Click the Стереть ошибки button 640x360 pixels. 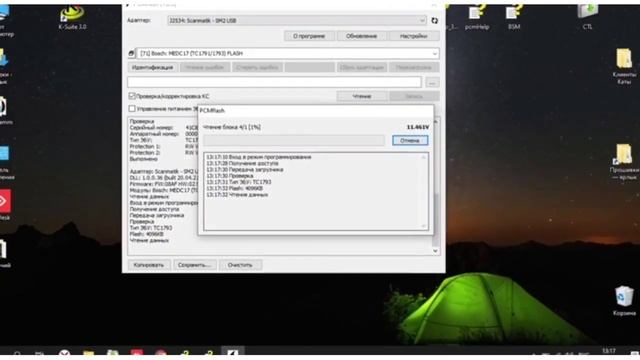click(257, 67)
